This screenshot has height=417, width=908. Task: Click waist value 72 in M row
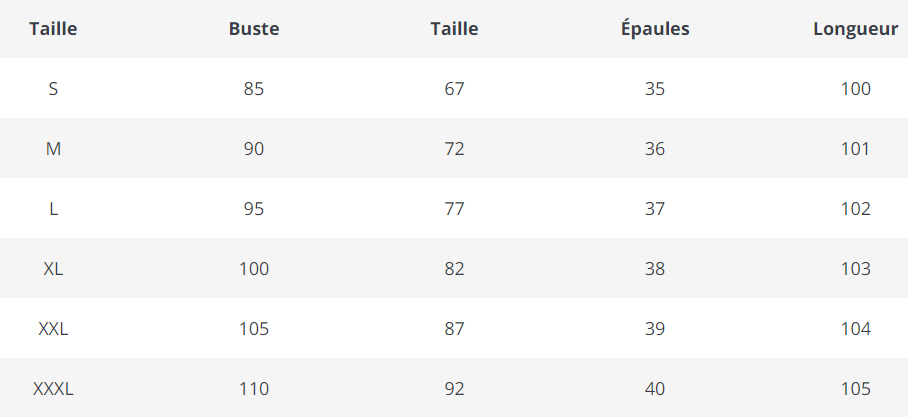coord(454,149)
